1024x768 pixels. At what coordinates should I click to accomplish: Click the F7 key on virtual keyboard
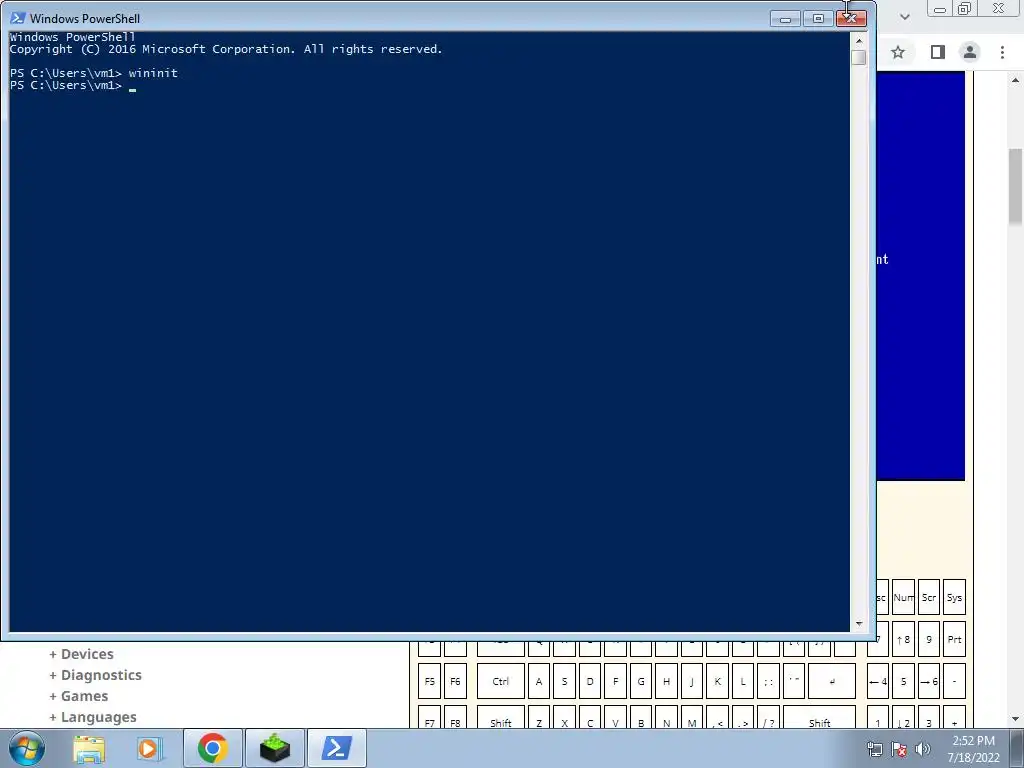430,718
